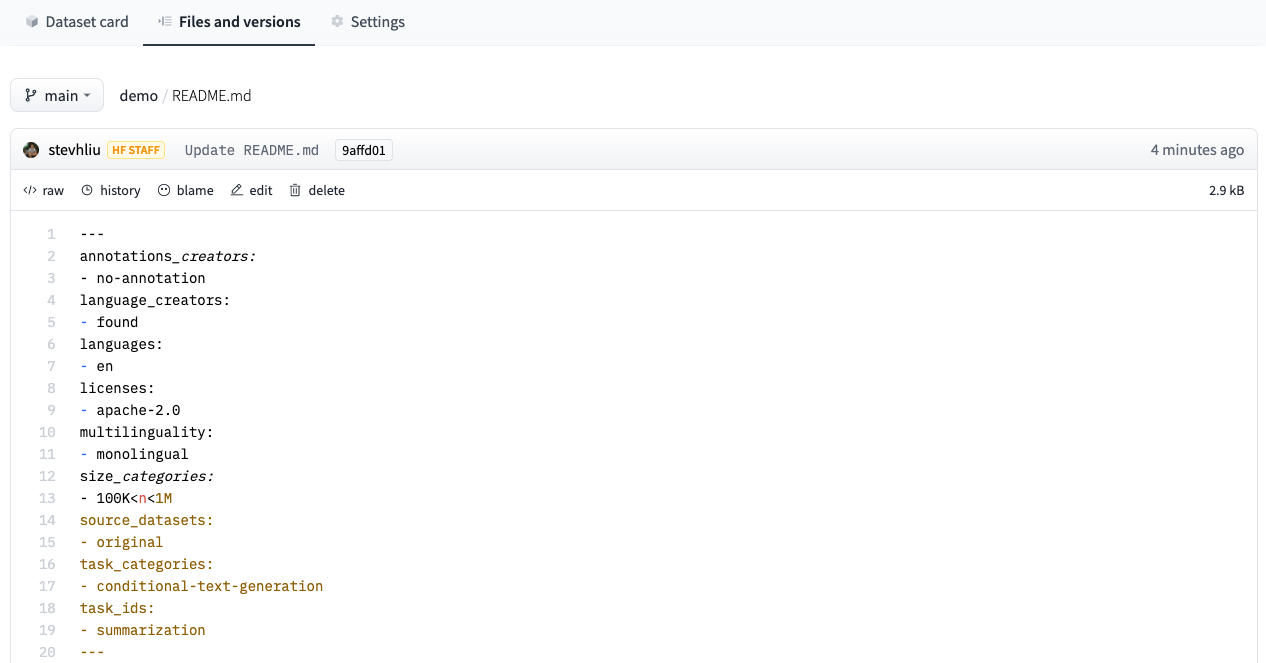
Task: Navigate to the demo breadcrumb folder
Action: (138, 96)
